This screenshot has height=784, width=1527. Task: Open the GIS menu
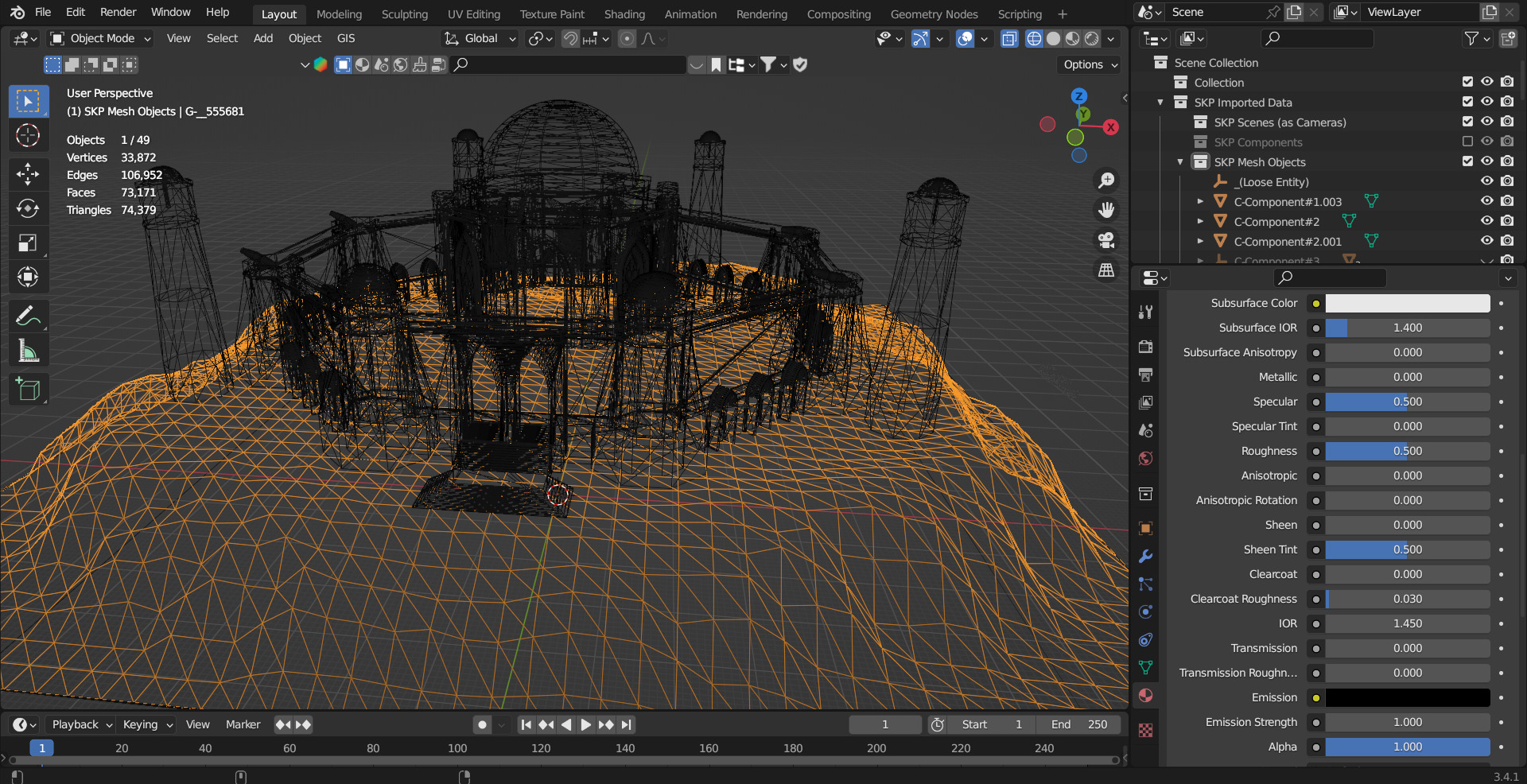pos(346,38)
